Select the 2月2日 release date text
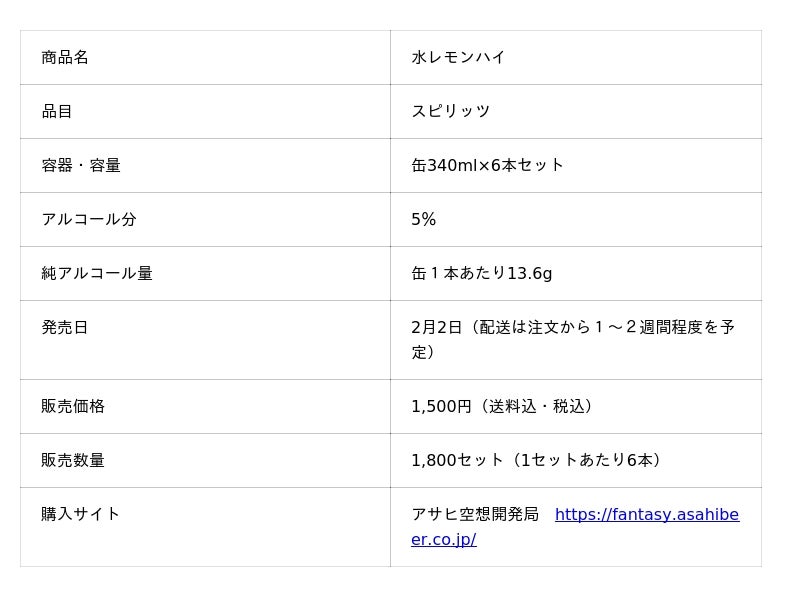 437,328
